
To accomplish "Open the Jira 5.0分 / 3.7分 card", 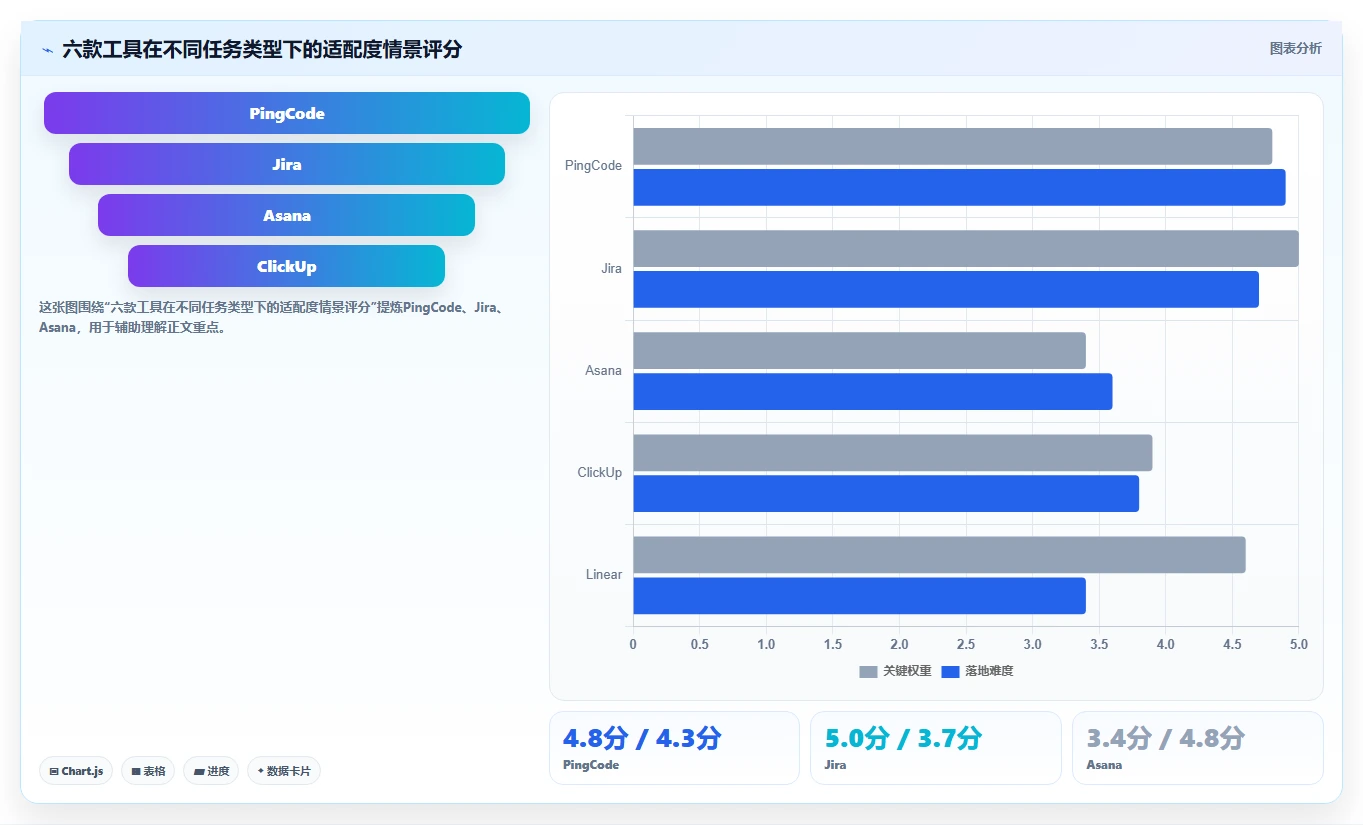I will coord(935,748).
